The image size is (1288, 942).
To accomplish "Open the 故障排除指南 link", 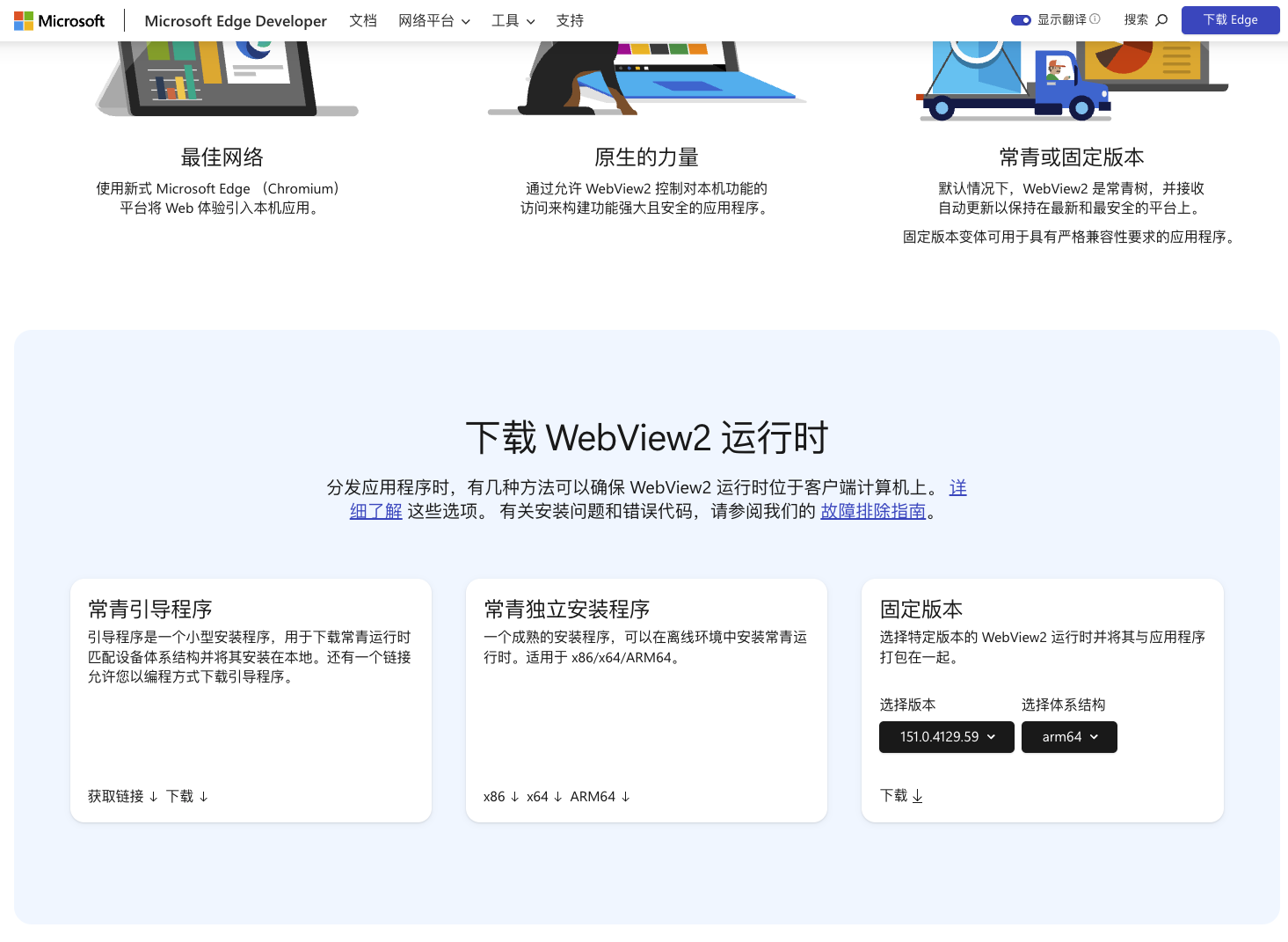I will pos(873,511).
